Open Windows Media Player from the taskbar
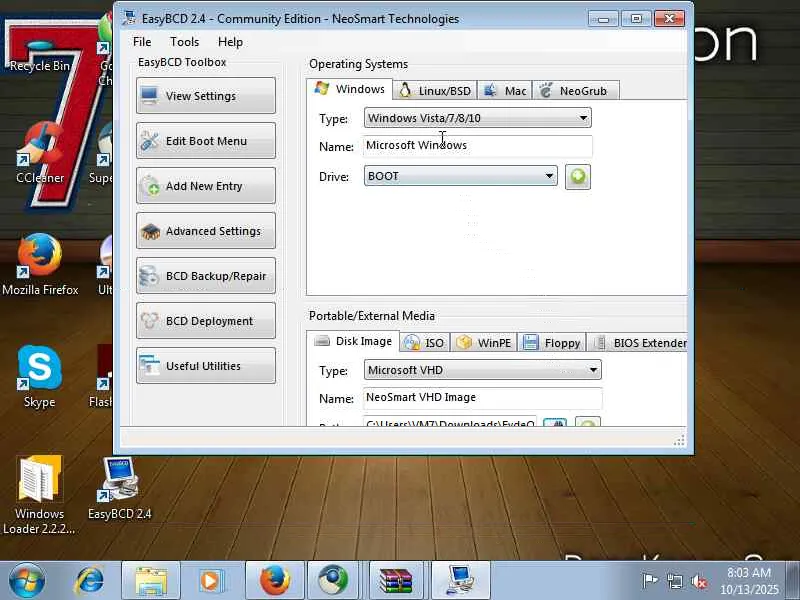 coord(212,581)
